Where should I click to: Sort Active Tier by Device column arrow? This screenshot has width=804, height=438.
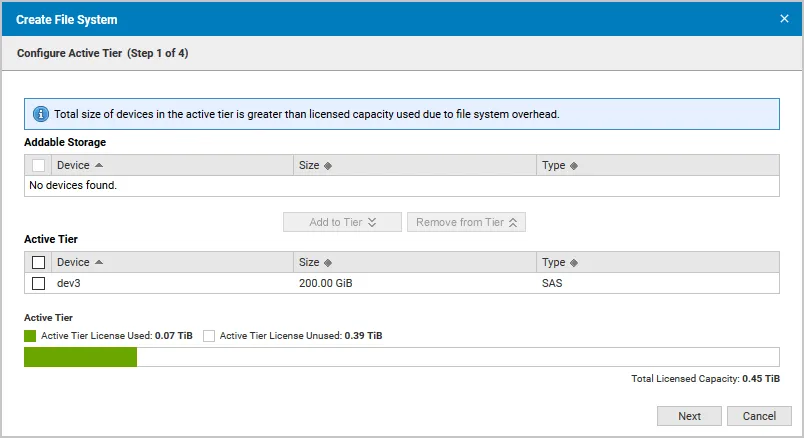click(x=99, y=262)
